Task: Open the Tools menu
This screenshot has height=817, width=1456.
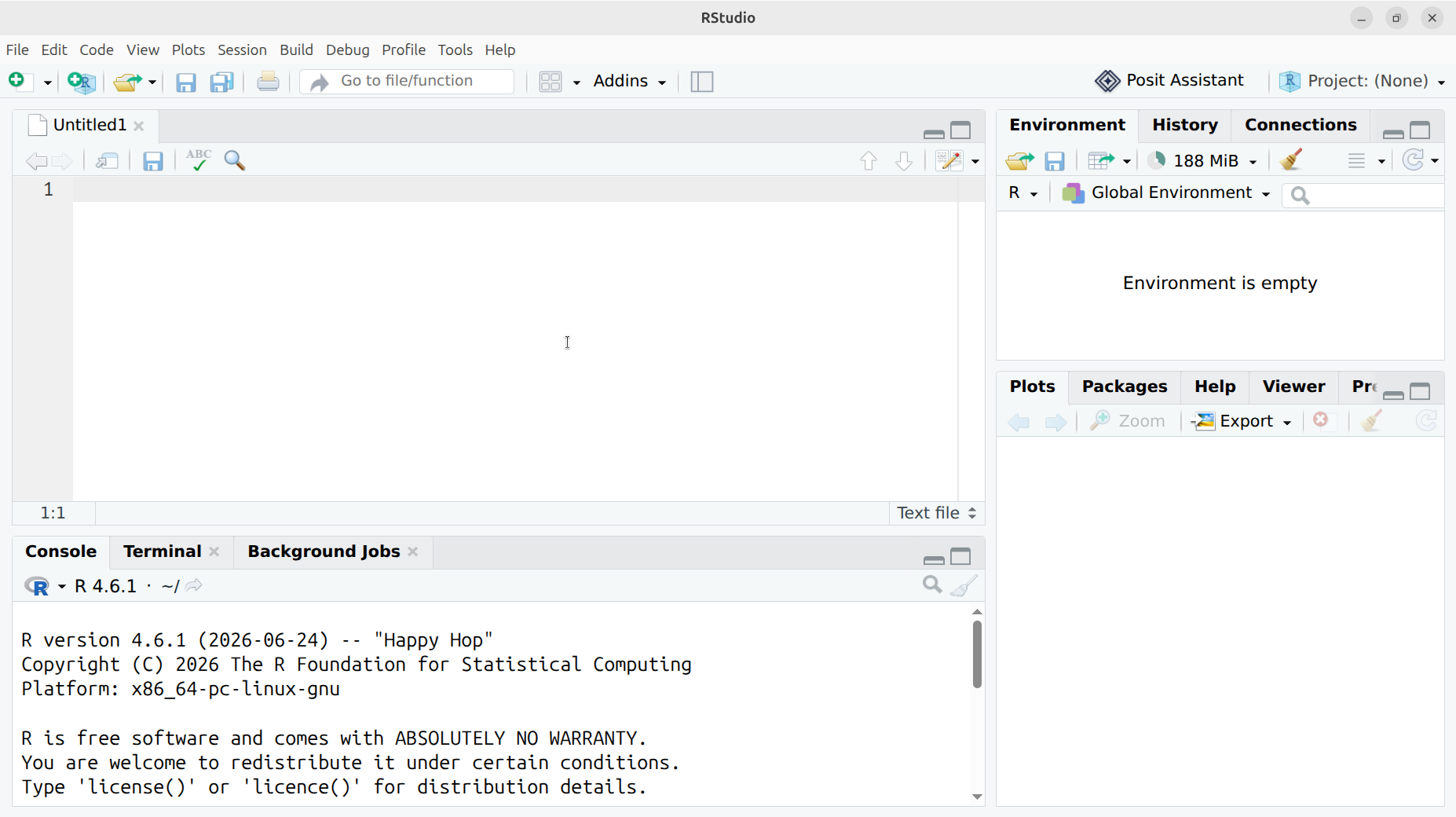Action: 455,49
